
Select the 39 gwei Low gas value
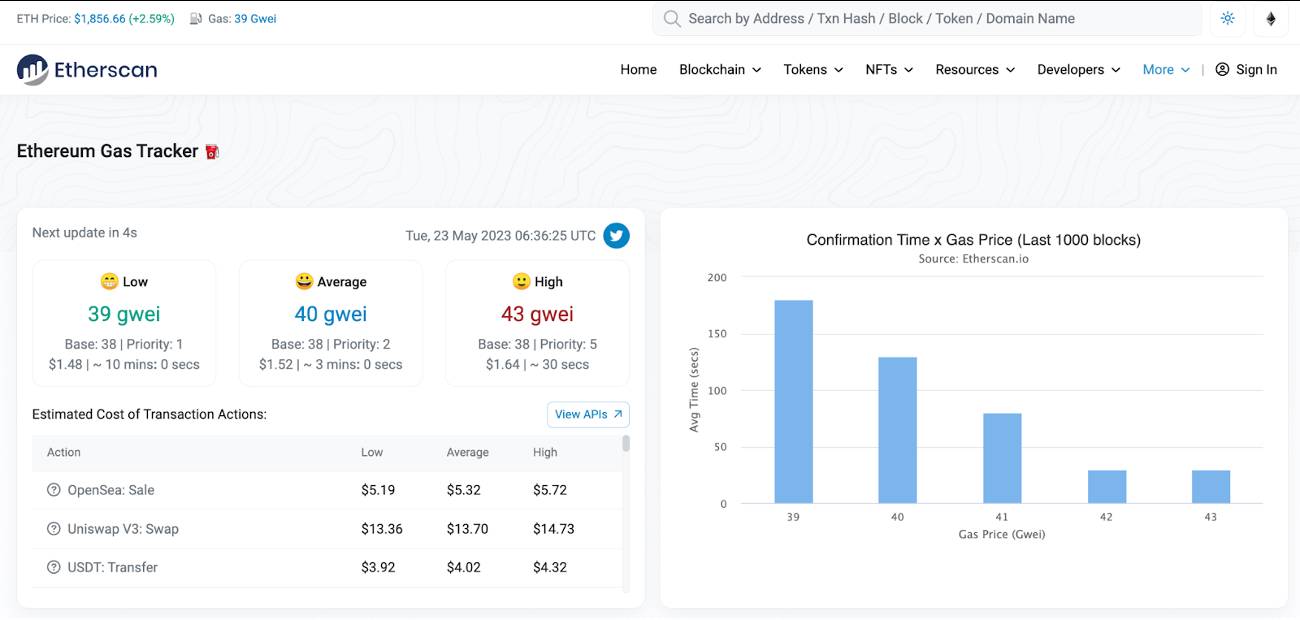[x=124, y=314]
